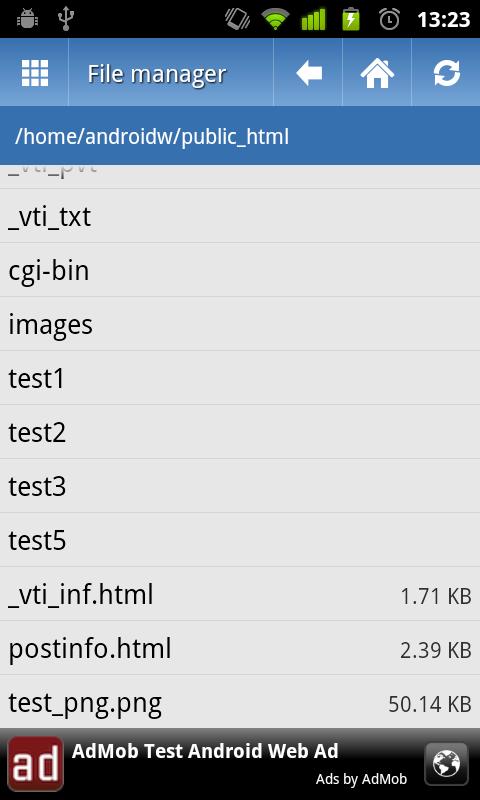Tap the AdMob globe icon
Image resolution: width=480 pixels, height=800 pixels.
click(x=446, y=764)
